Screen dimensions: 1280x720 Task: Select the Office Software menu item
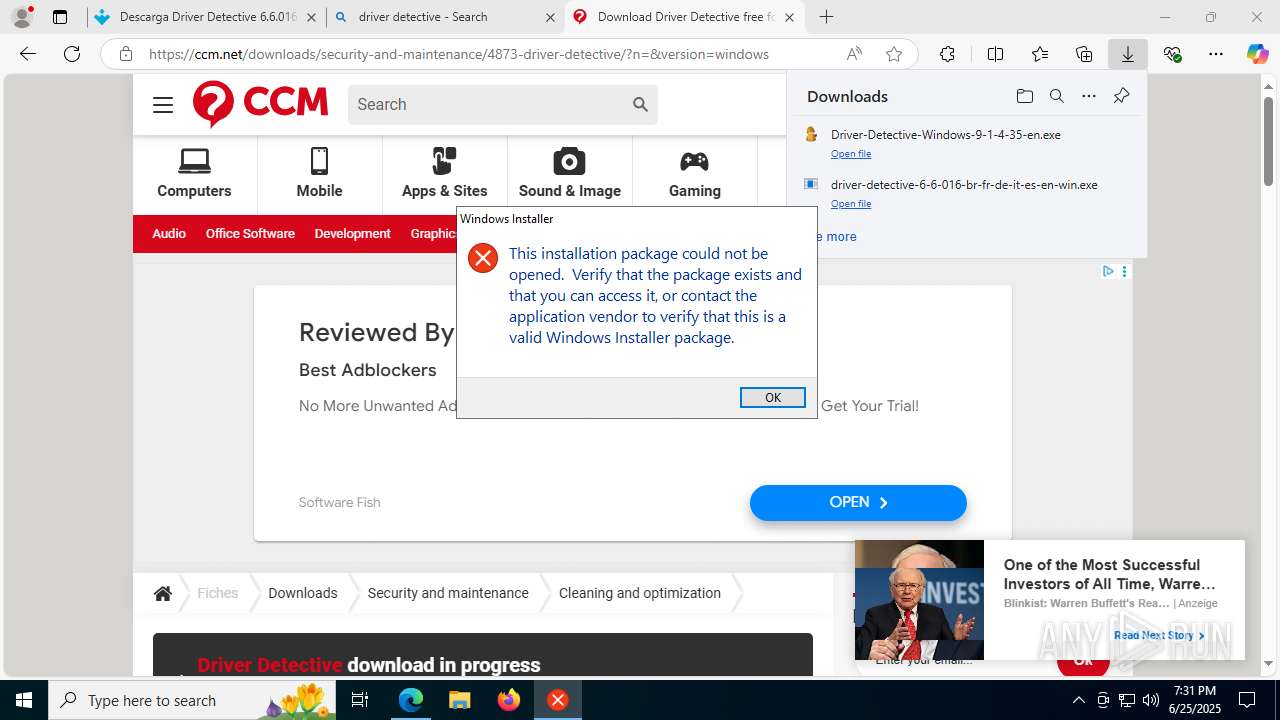point(250,233)
